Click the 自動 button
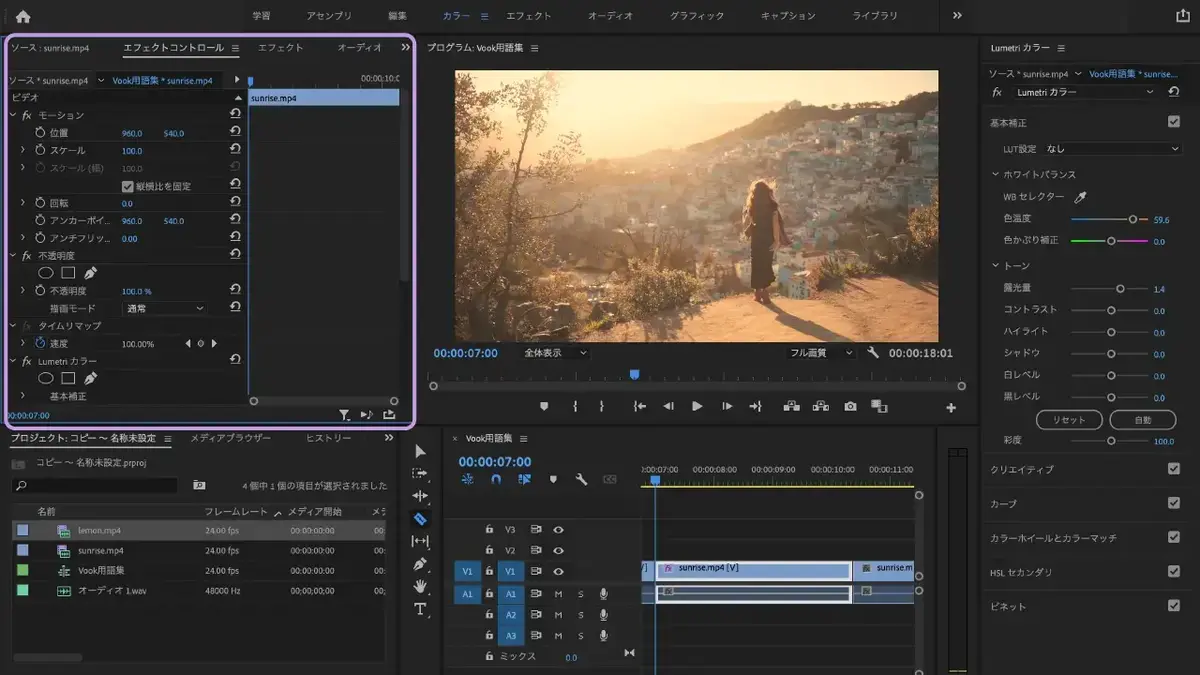Viewport: 1200px width, 675px height. click(x=1143, y=420)
